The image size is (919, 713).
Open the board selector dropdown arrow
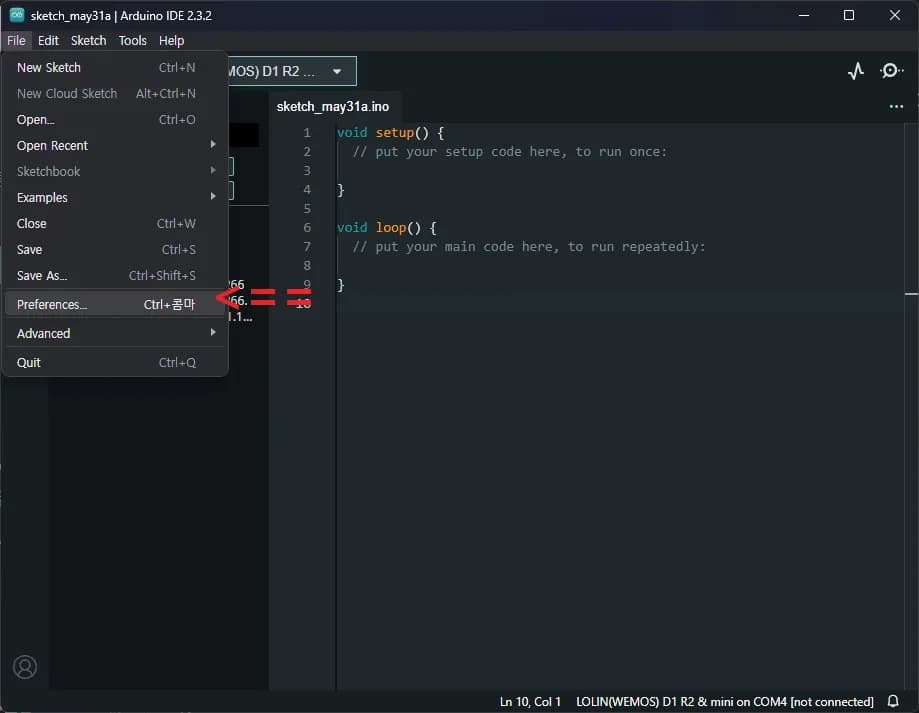pyautogui.click(x=335, y=70)
